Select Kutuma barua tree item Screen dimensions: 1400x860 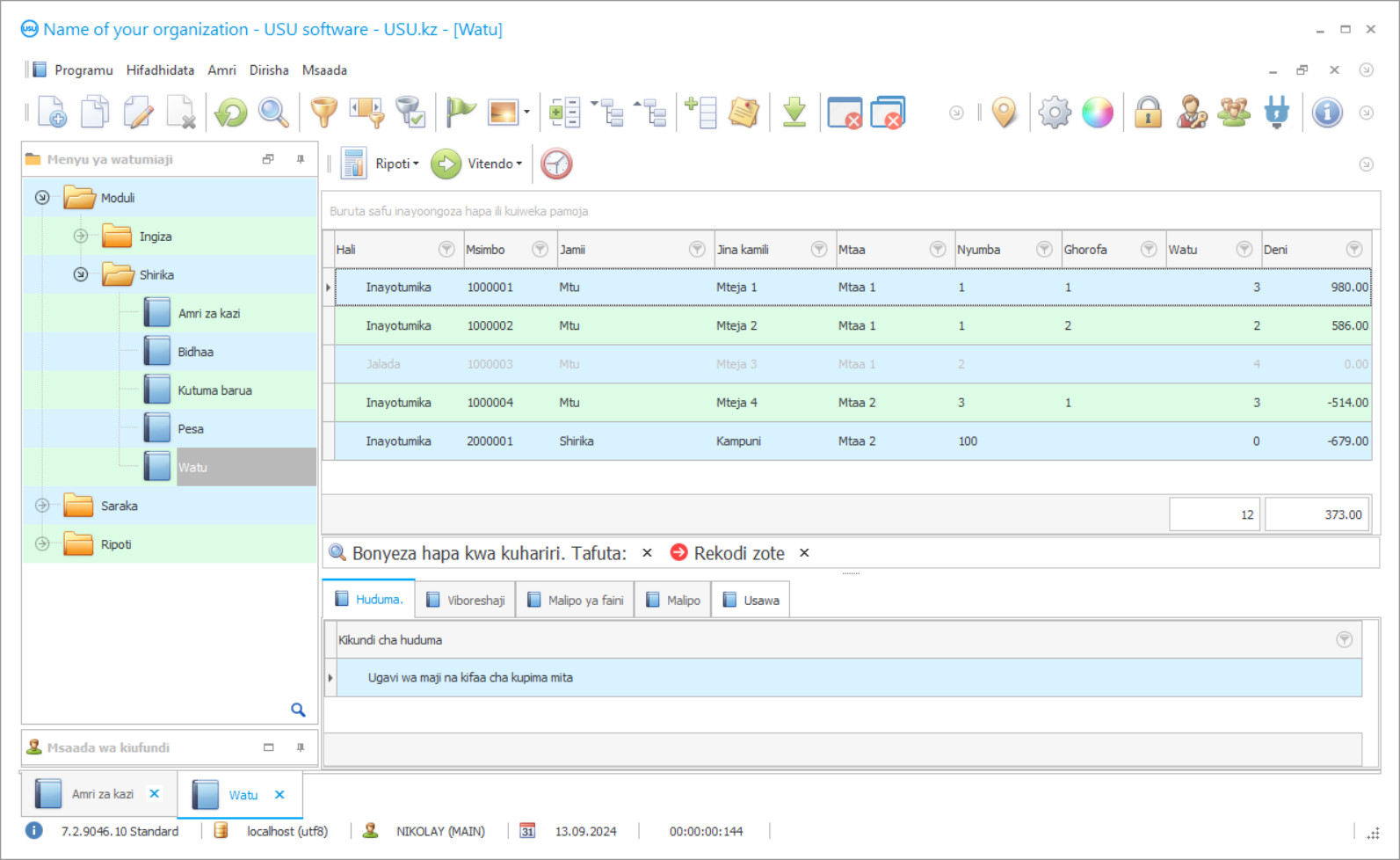(214, 390)
